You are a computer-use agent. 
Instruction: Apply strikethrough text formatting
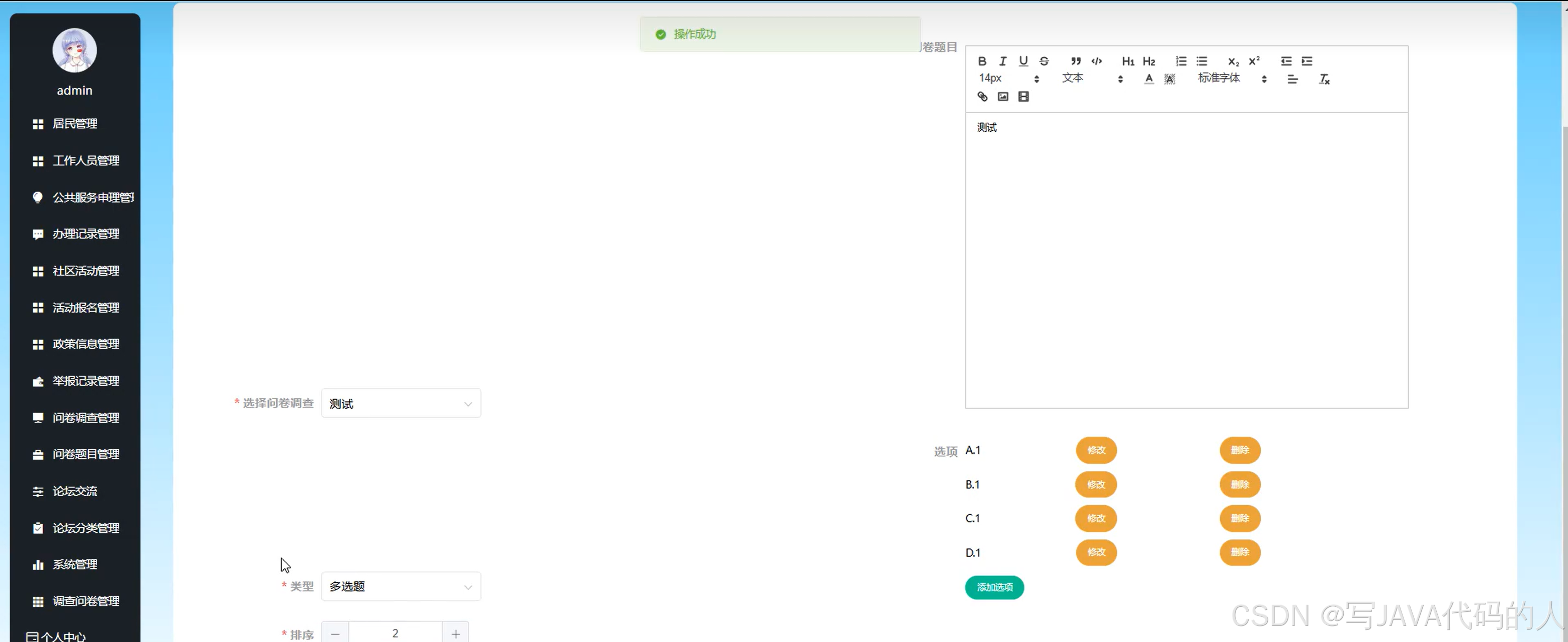pyautogui.click(x=1044, y=61)
